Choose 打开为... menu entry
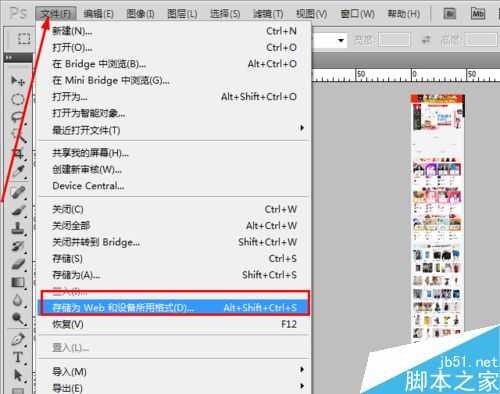 point(175,97)
